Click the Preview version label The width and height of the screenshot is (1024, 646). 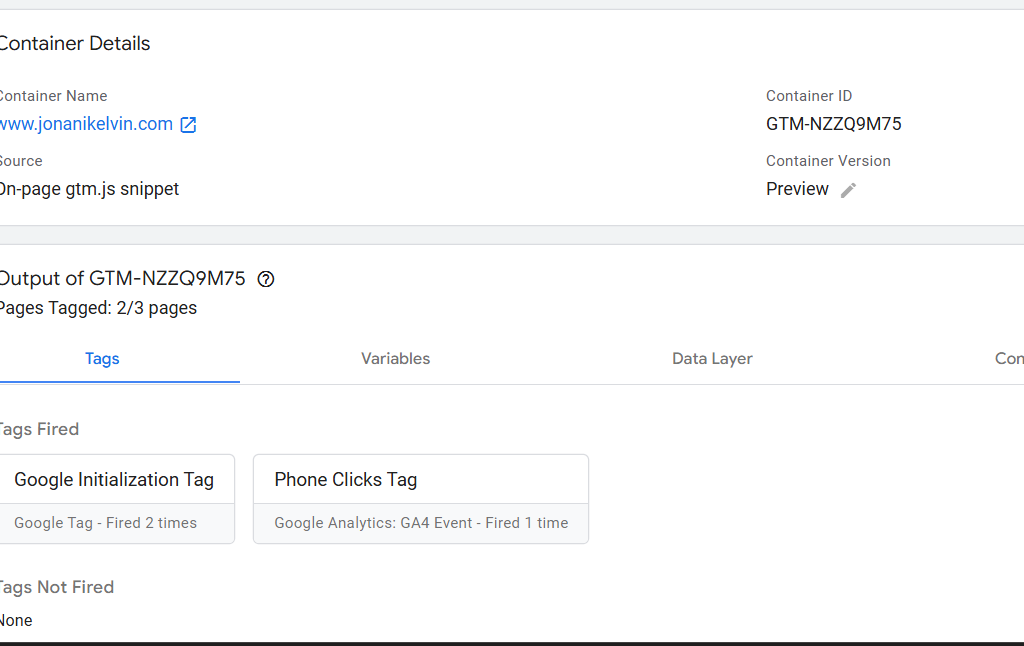coord(797,189)
